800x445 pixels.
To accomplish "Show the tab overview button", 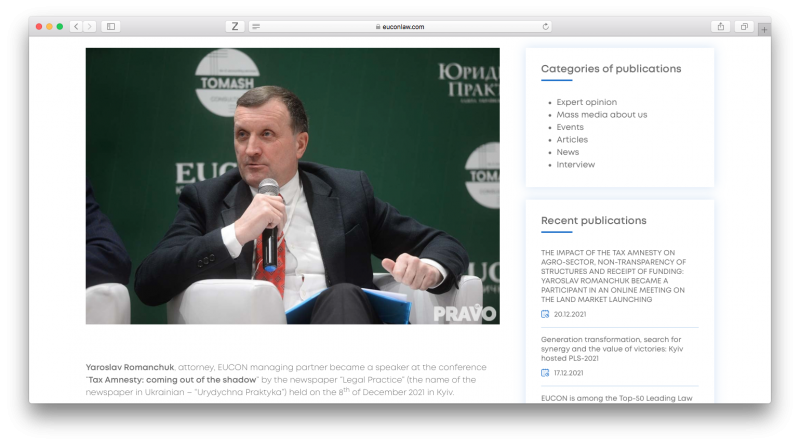I will coord(744,27).
